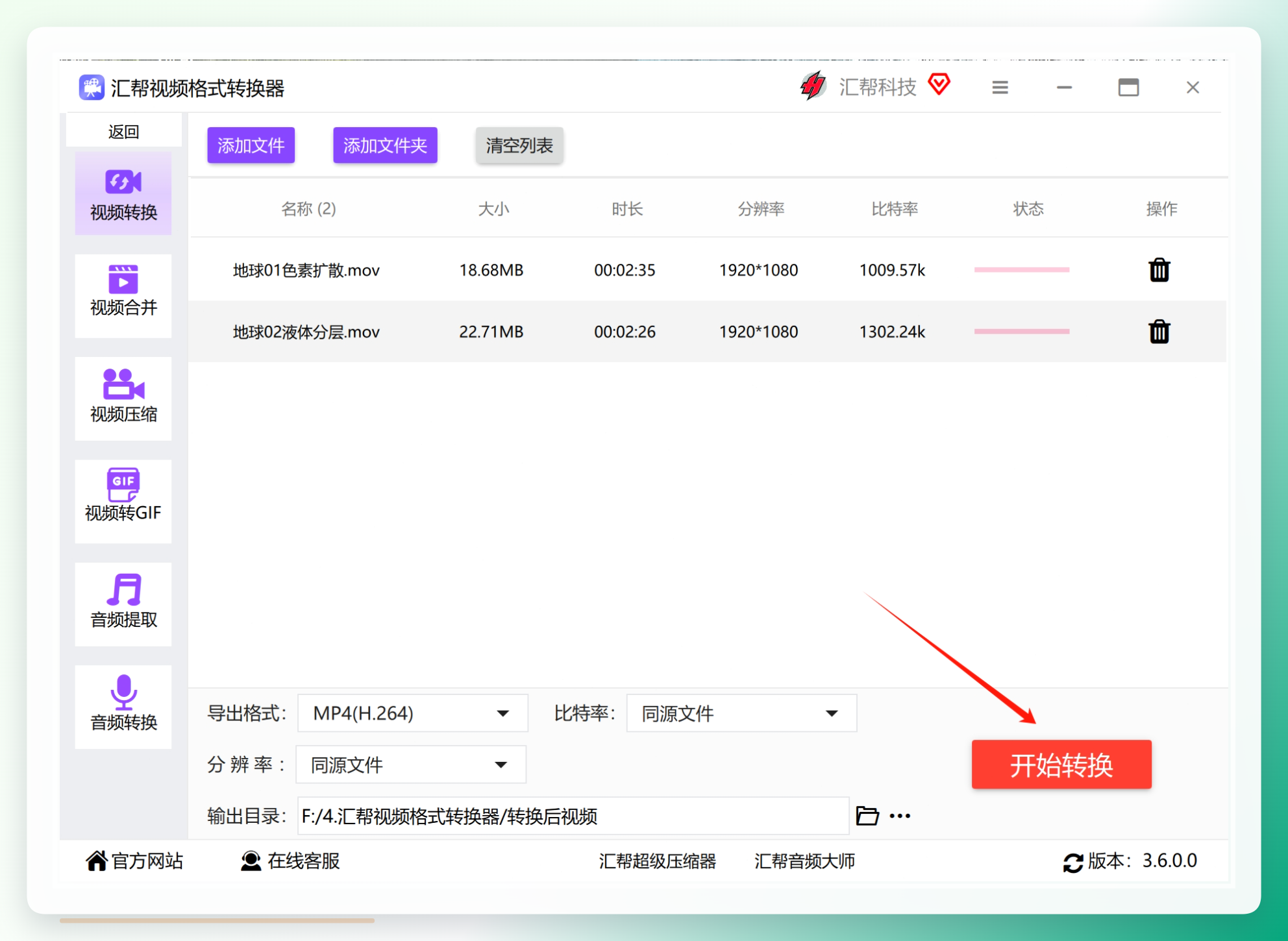Select the 地球02液体分层.mov file name

click(306, 332)
